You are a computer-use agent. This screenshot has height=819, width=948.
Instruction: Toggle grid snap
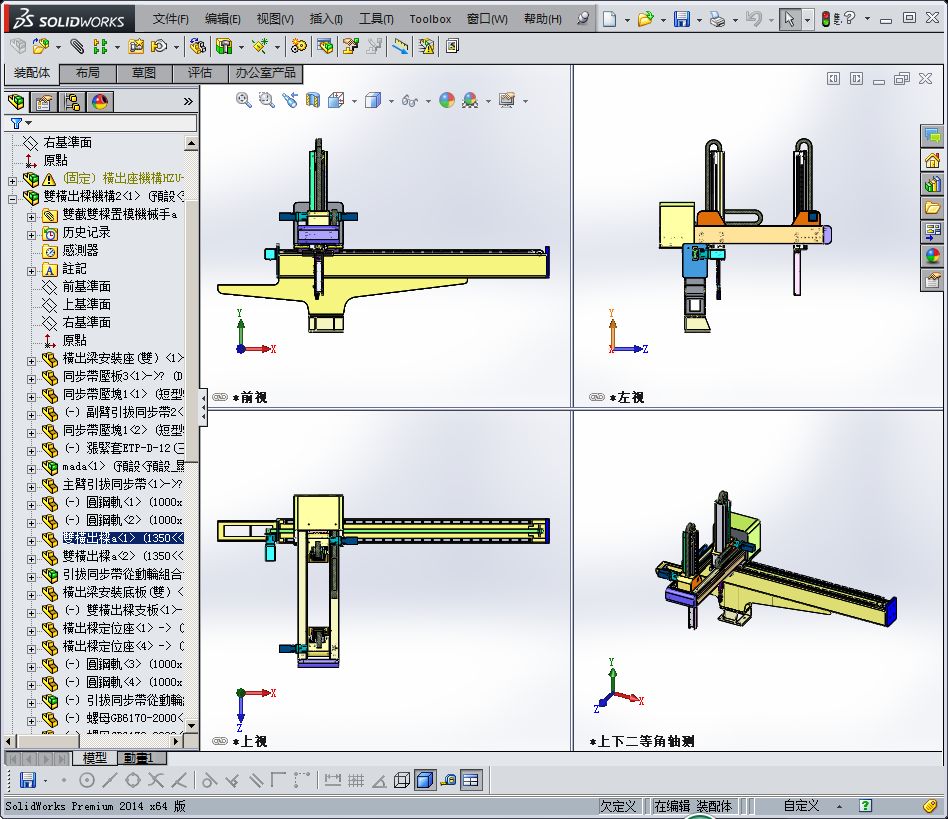pyautogui.click(x=356, y=780)
